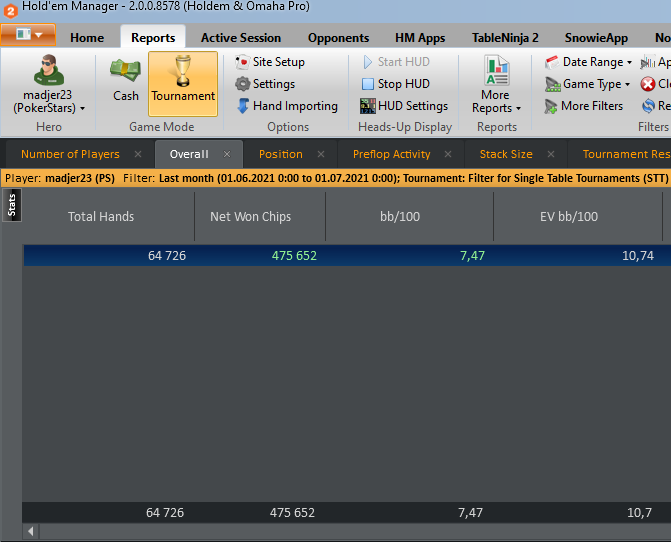Sort by bb/100 column header
Screen dimensions: 671x542
400,216
